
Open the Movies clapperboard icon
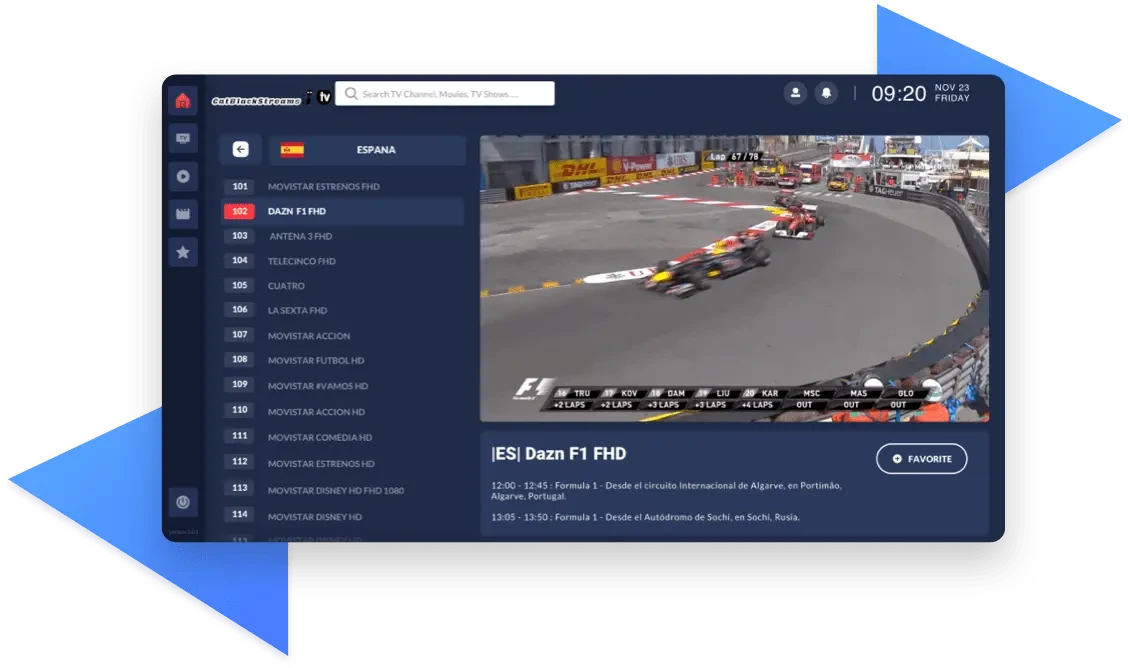coord(182,213)
